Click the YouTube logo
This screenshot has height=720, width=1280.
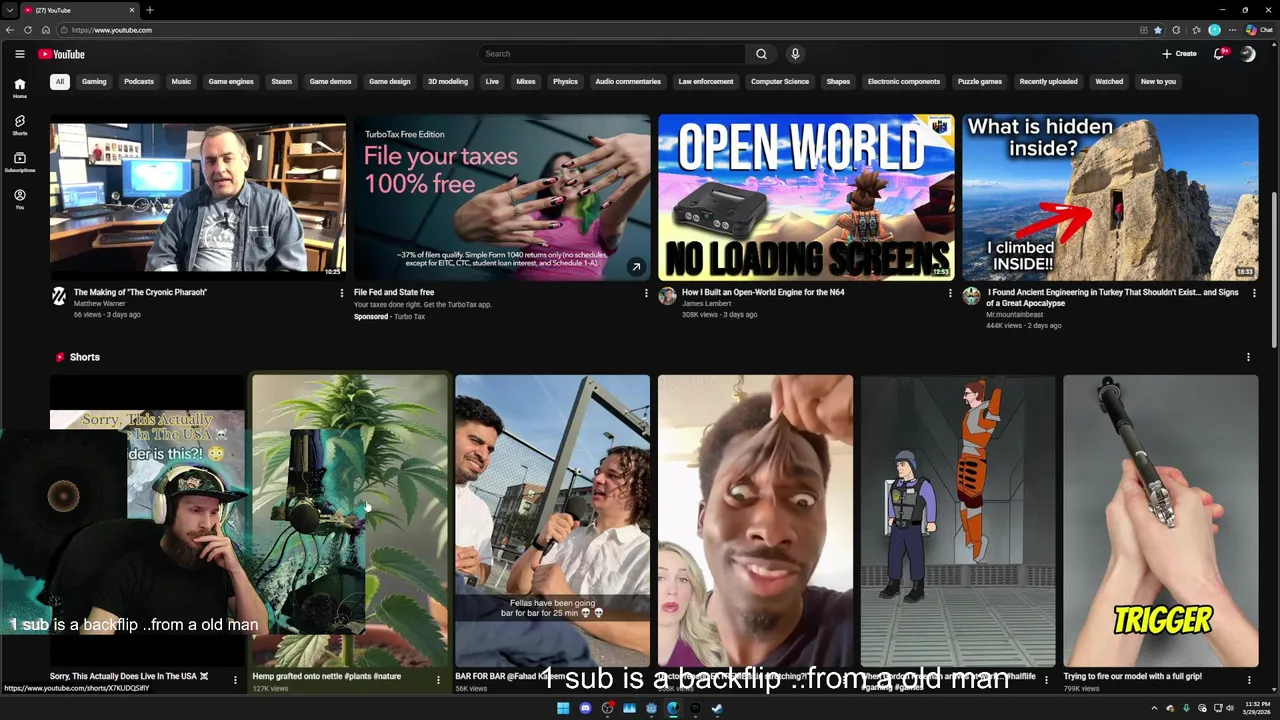coord(61,54)
